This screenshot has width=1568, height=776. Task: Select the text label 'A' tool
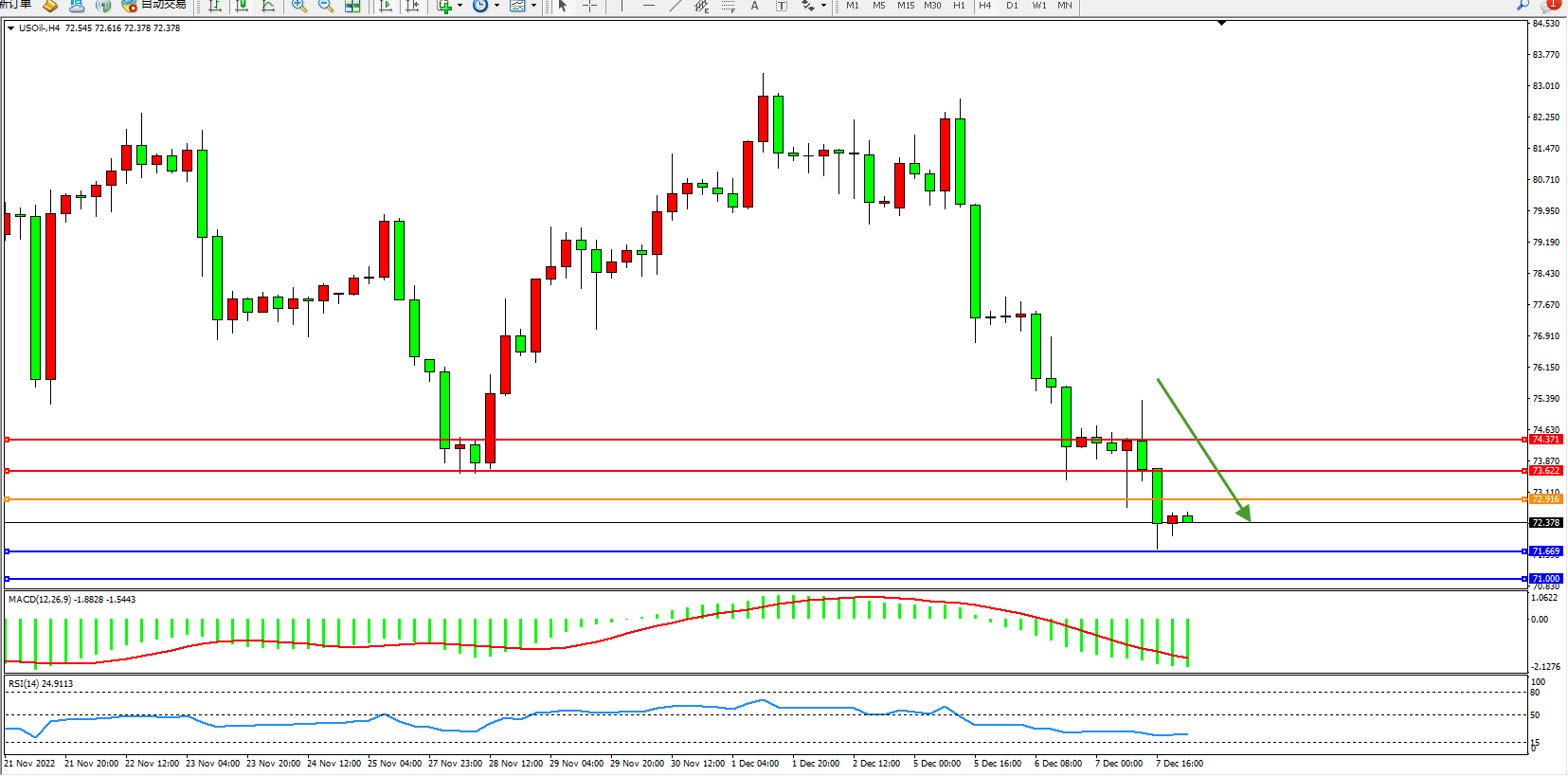[x=754, y=6]
